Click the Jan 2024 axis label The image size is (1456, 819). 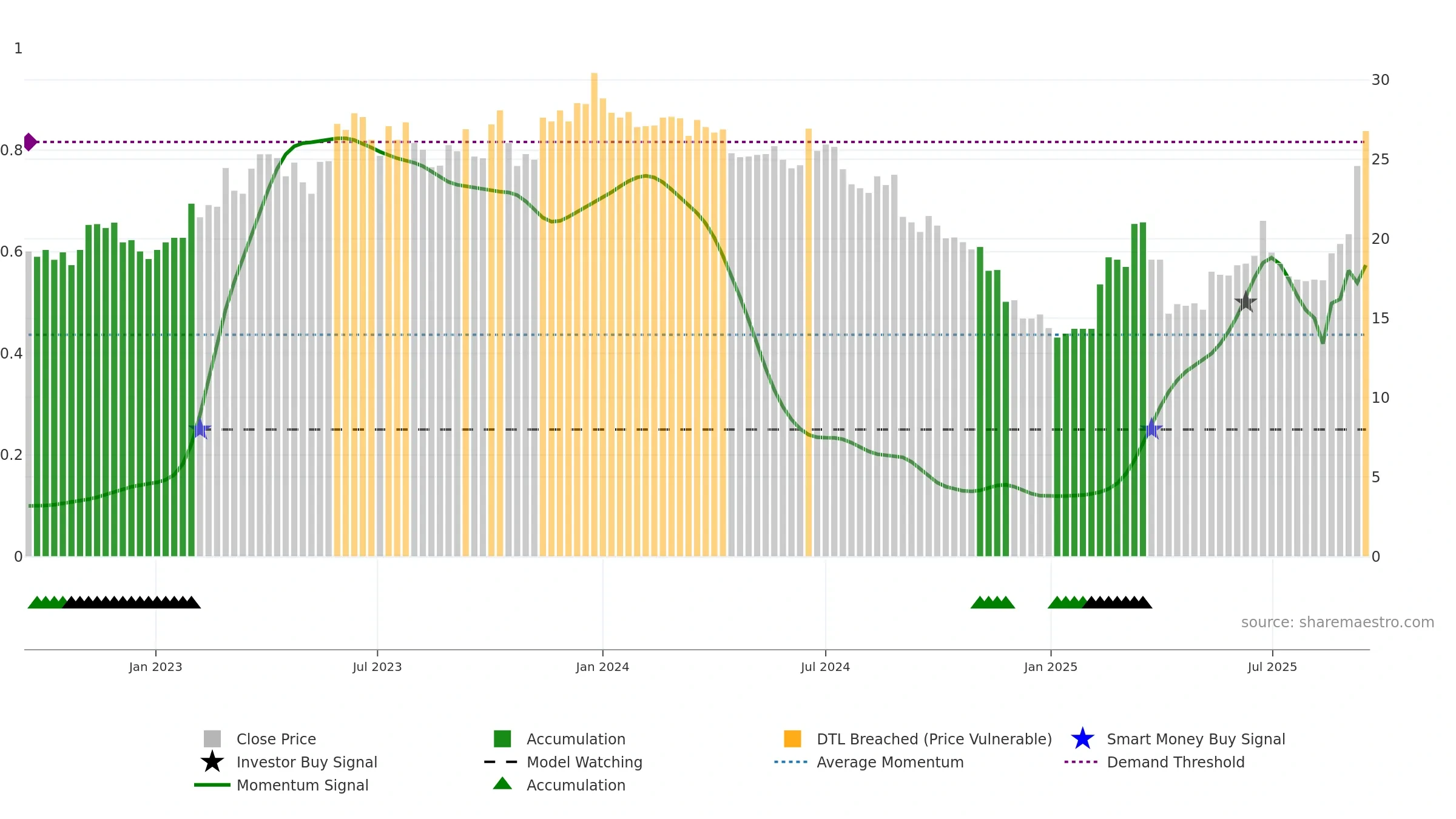click(602, 667)
